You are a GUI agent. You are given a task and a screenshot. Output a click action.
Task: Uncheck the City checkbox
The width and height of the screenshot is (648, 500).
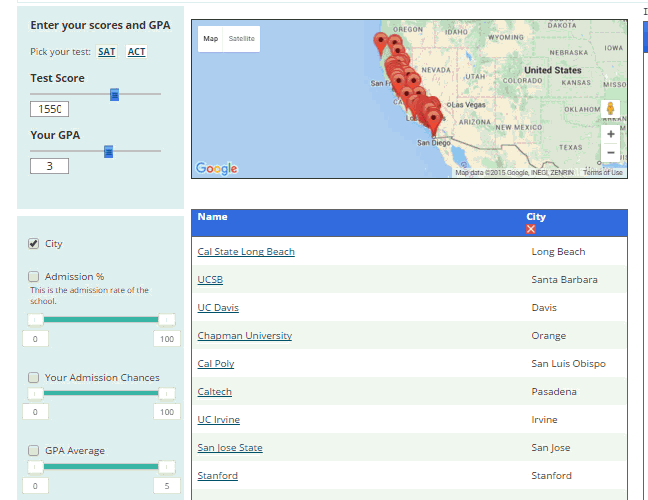pos(34,243)
